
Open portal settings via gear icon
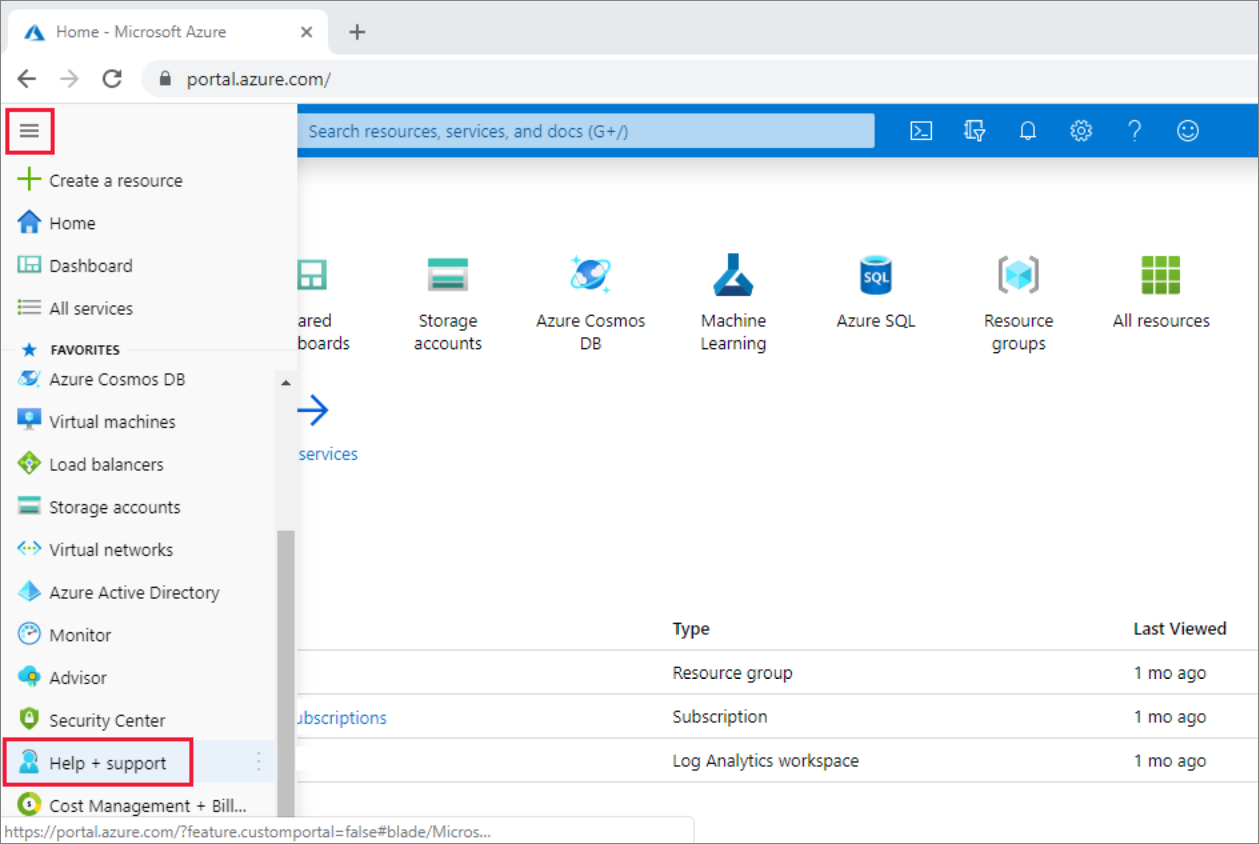1081,130
